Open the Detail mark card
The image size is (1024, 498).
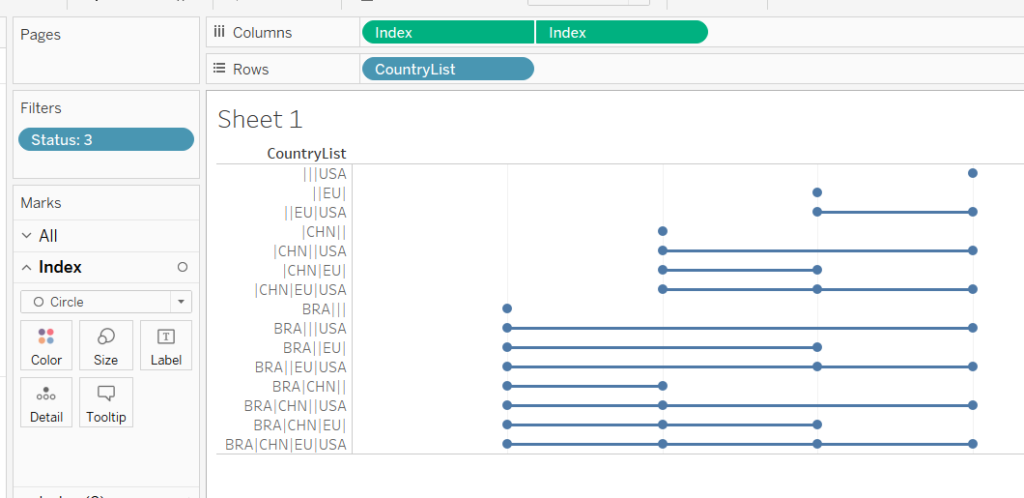tap(46, 402)
